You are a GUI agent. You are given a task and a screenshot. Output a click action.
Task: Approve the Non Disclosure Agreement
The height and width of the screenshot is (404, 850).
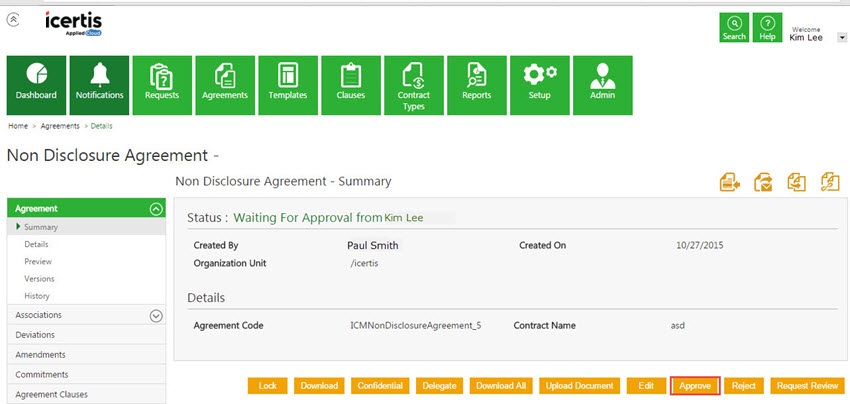pos(695,386)
